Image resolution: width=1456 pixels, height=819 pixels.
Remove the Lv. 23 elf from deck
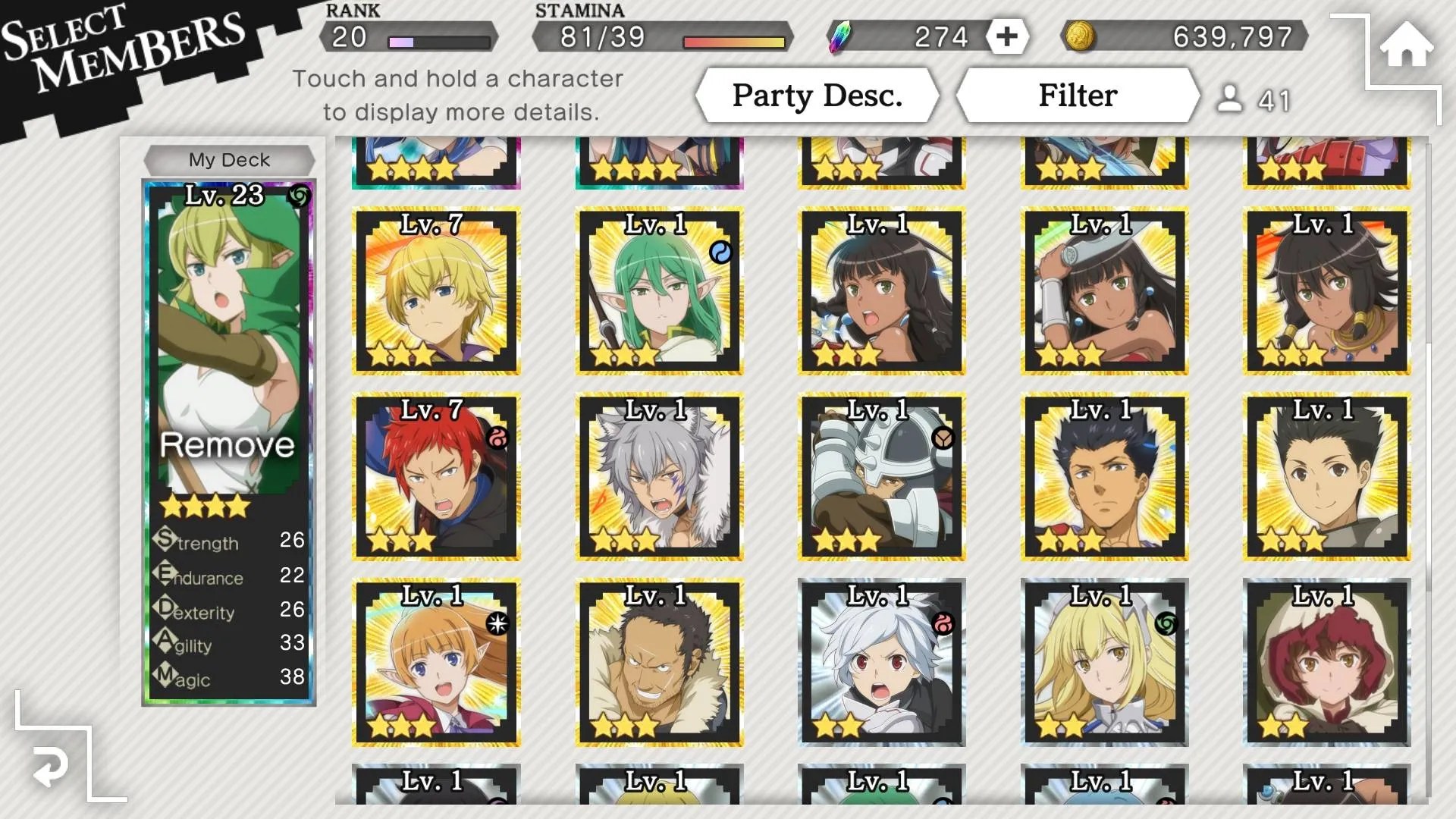227,444
